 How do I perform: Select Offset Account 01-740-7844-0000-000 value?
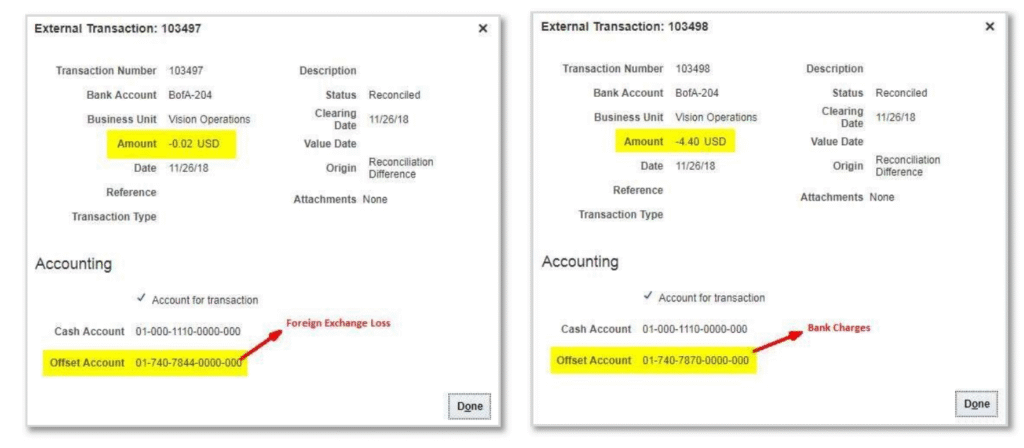pyautogui.click(x=189, y=363)
